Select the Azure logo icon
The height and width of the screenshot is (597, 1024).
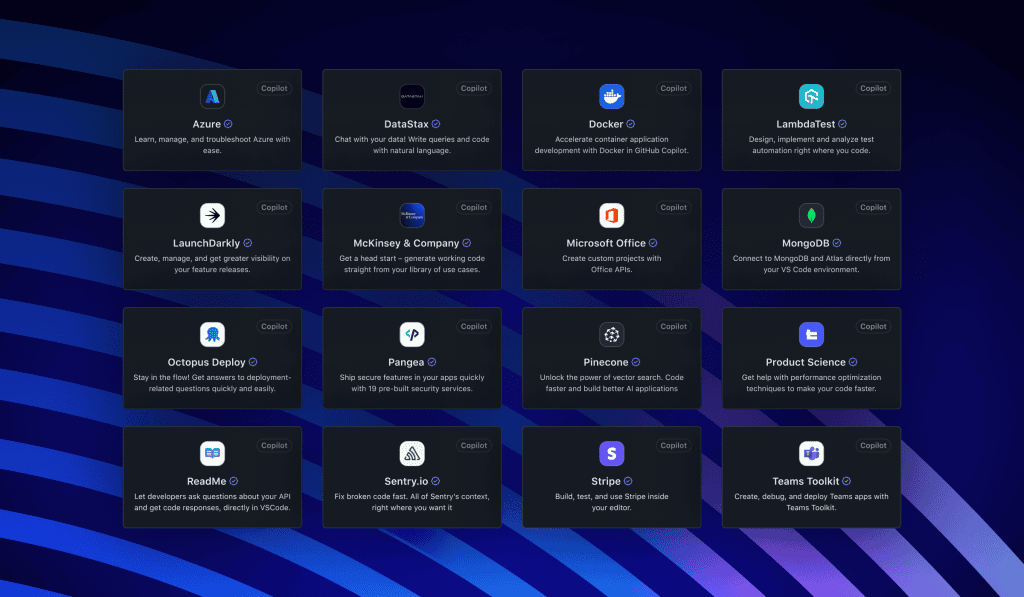point(212,96)
